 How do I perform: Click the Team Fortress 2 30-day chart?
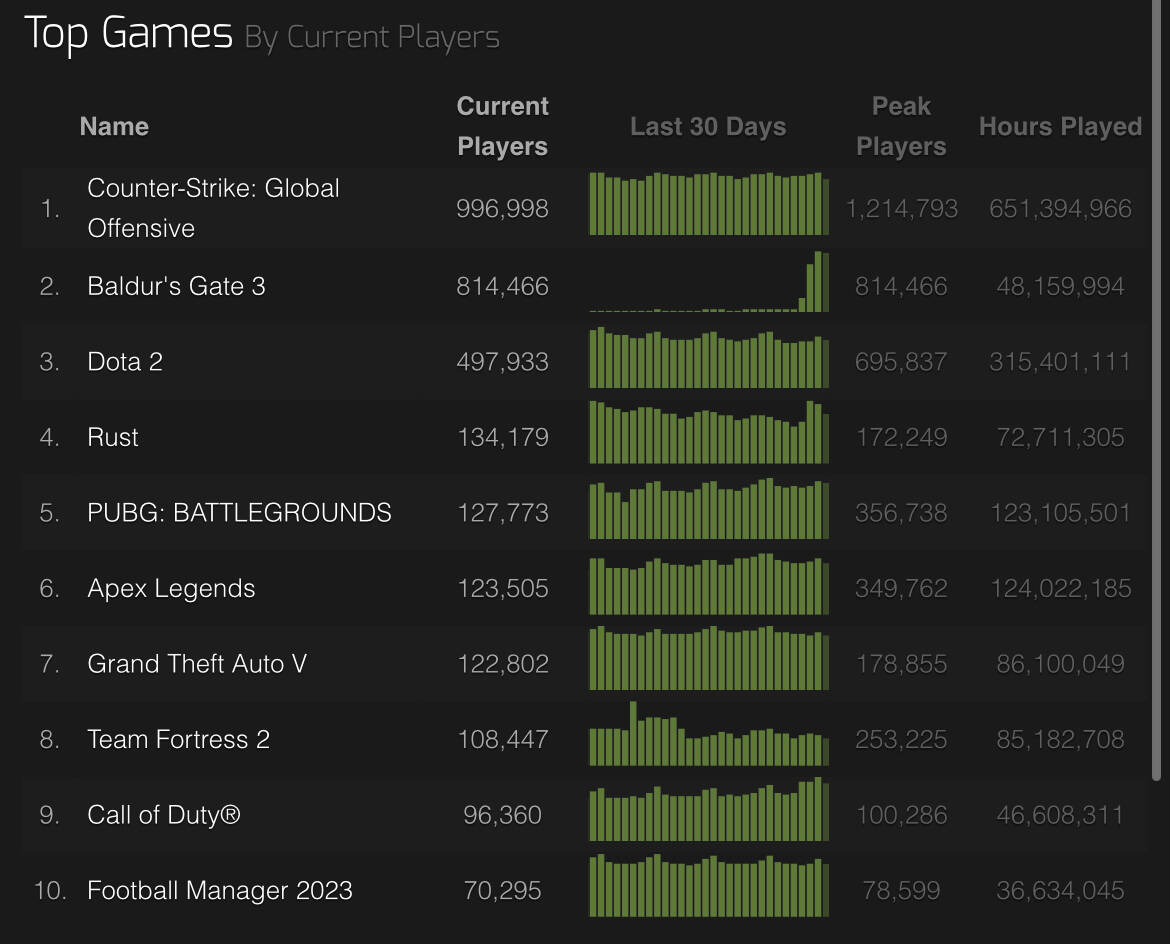[709, 734]
